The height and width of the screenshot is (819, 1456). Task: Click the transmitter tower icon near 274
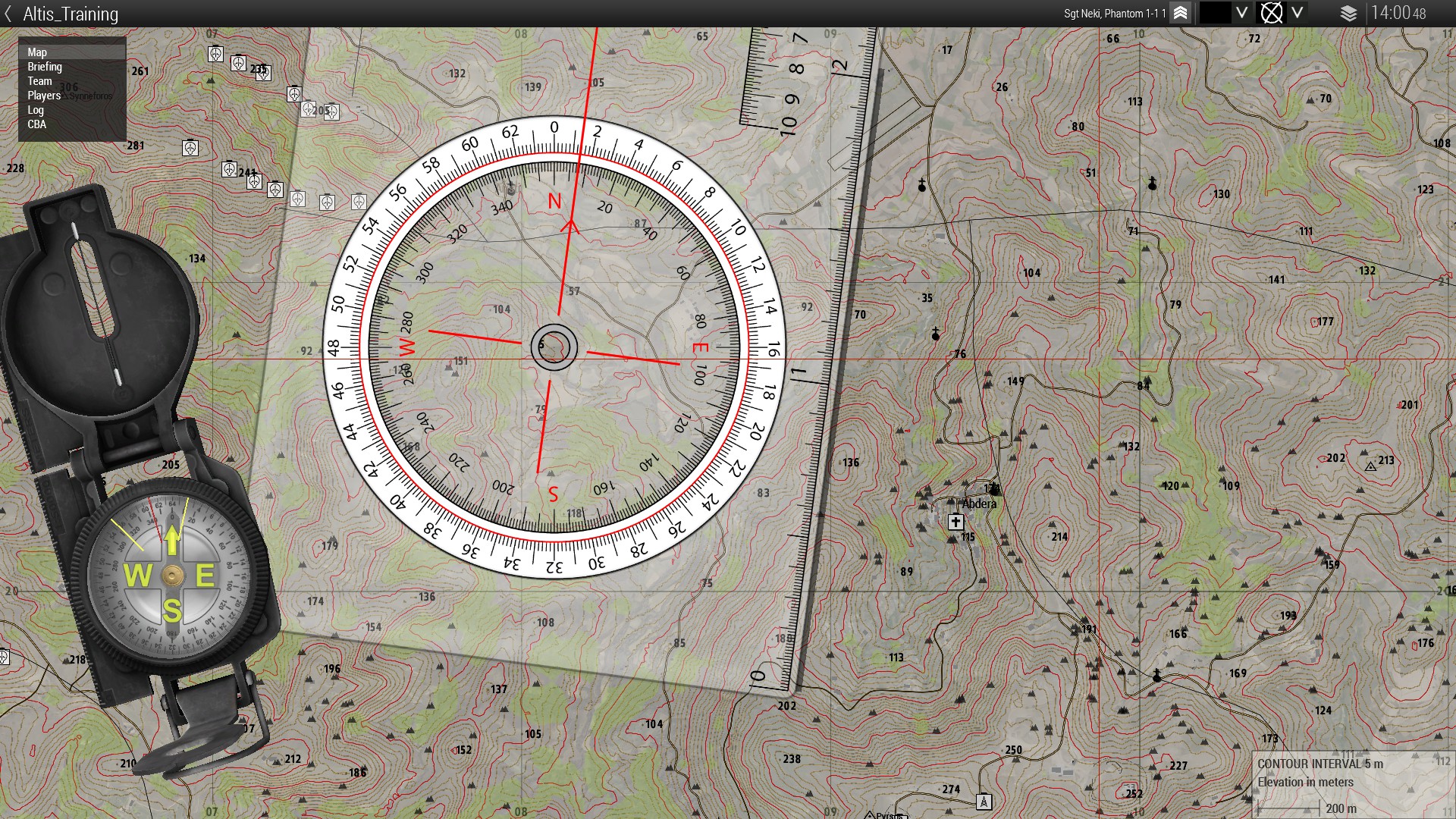pos(984,801)
